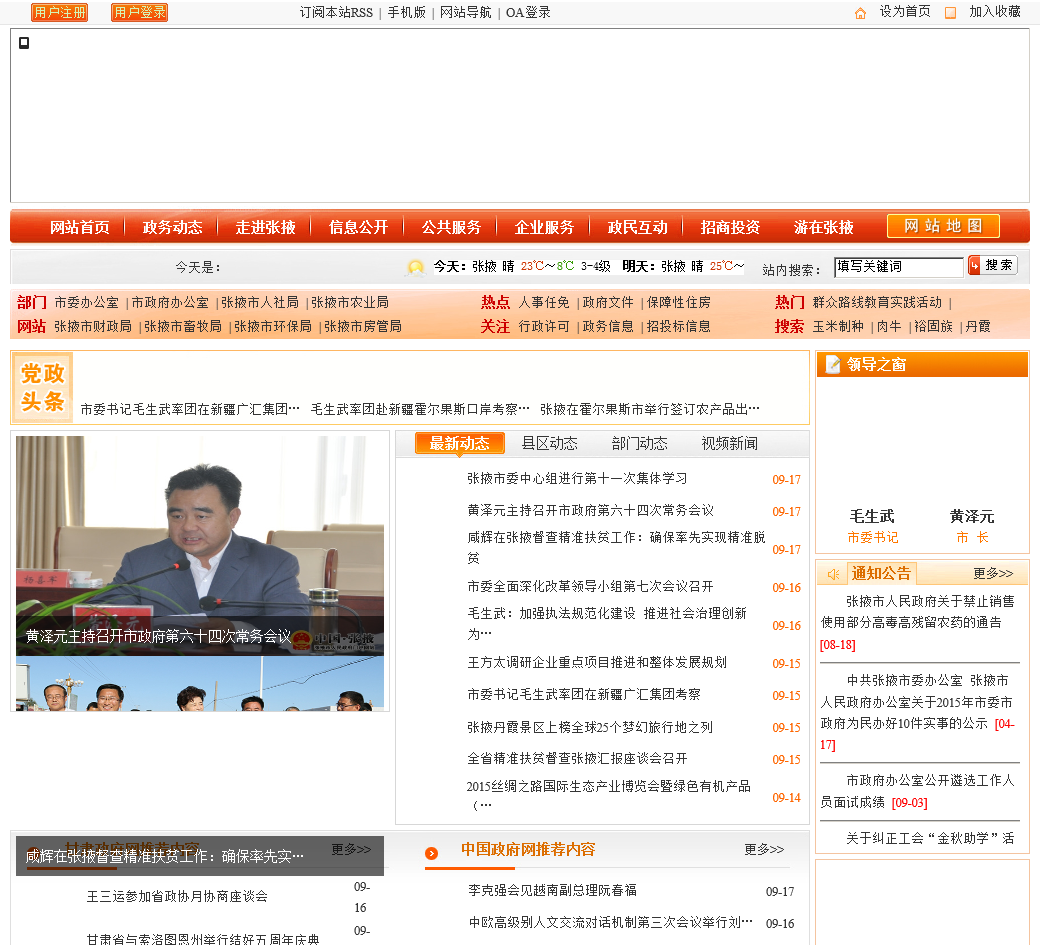Click the 网站地图 button
Image resolution: width=1040 pixels, height=945 pixels.
942,226
